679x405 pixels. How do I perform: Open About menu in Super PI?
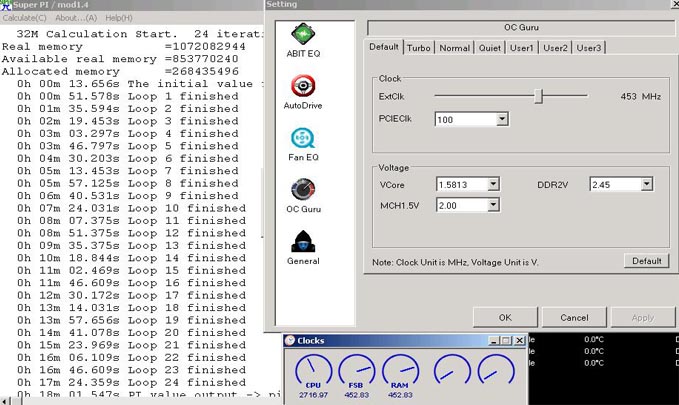76,18
